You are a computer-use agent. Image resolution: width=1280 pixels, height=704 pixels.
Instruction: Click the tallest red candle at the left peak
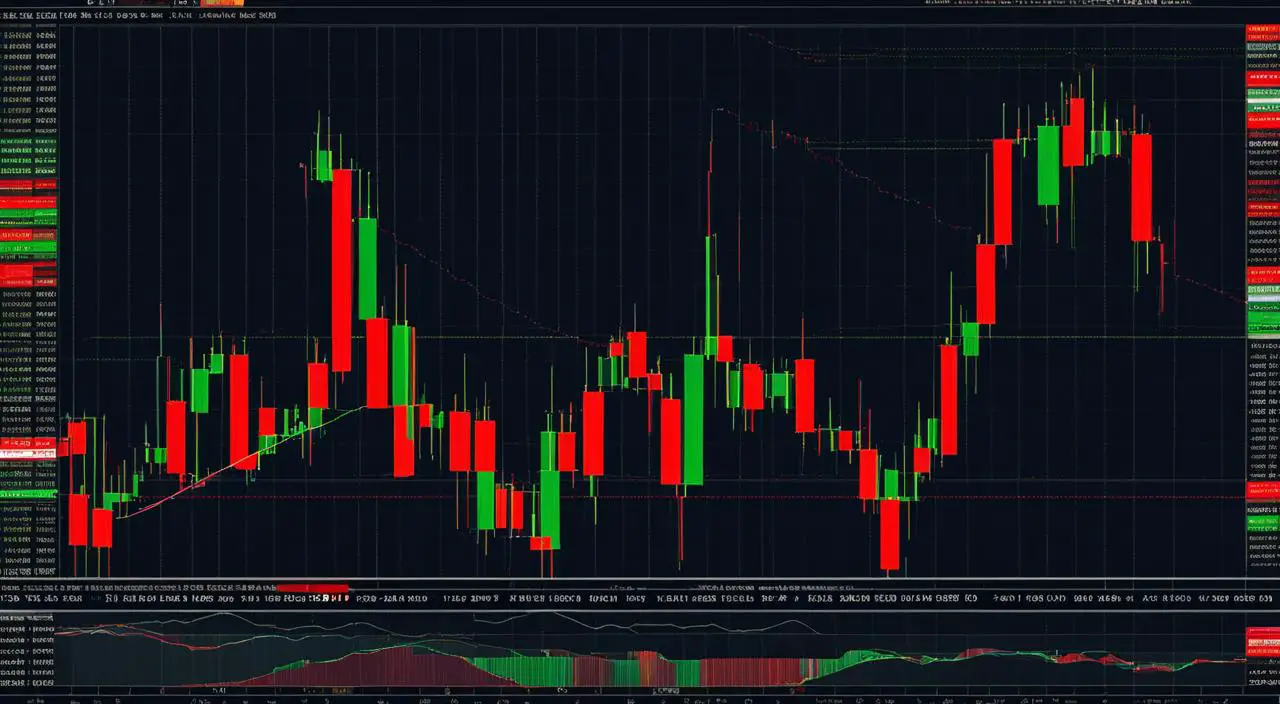tap(341, 270)
